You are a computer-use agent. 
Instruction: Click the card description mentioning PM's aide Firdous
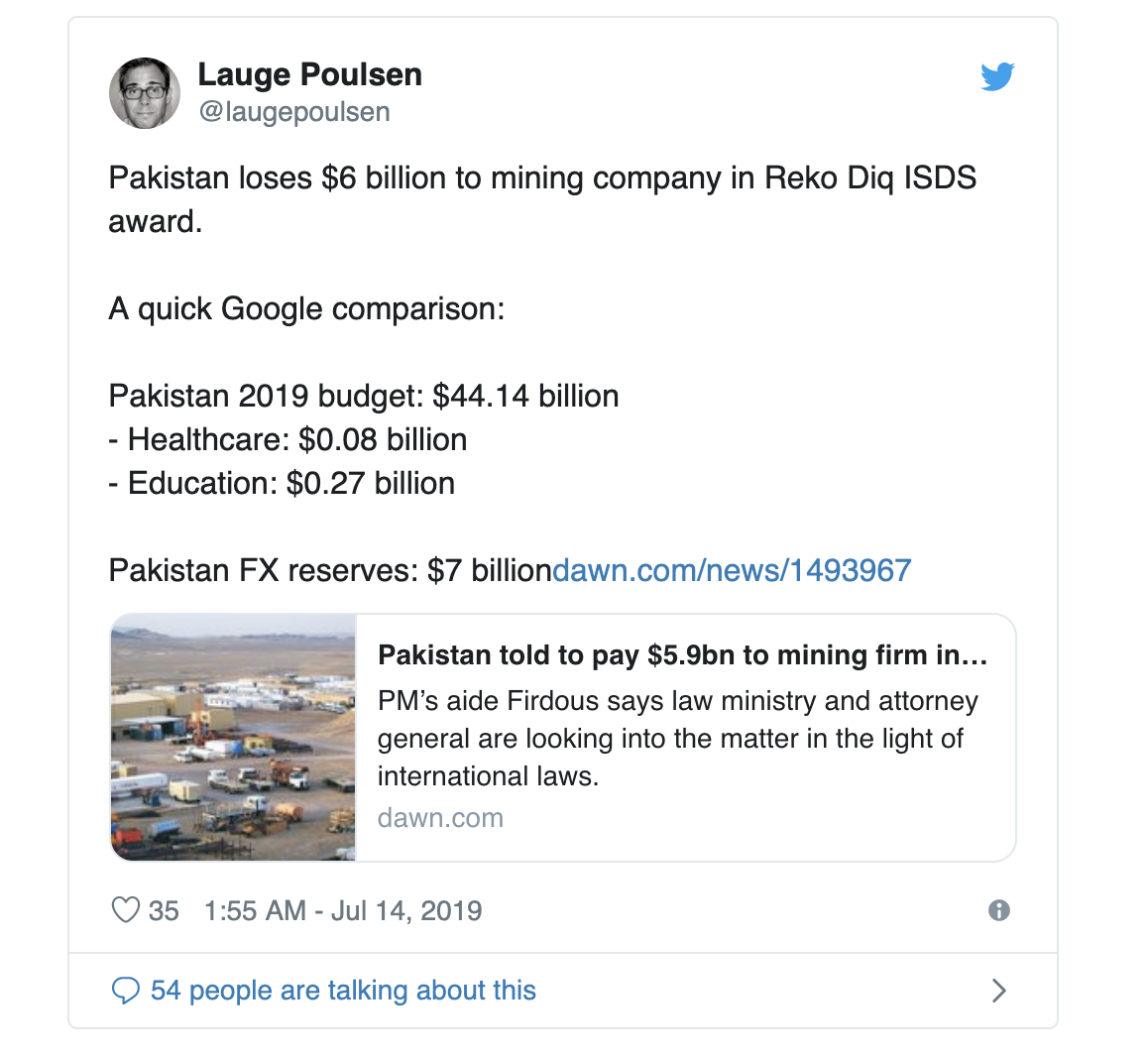coord(676,738)
